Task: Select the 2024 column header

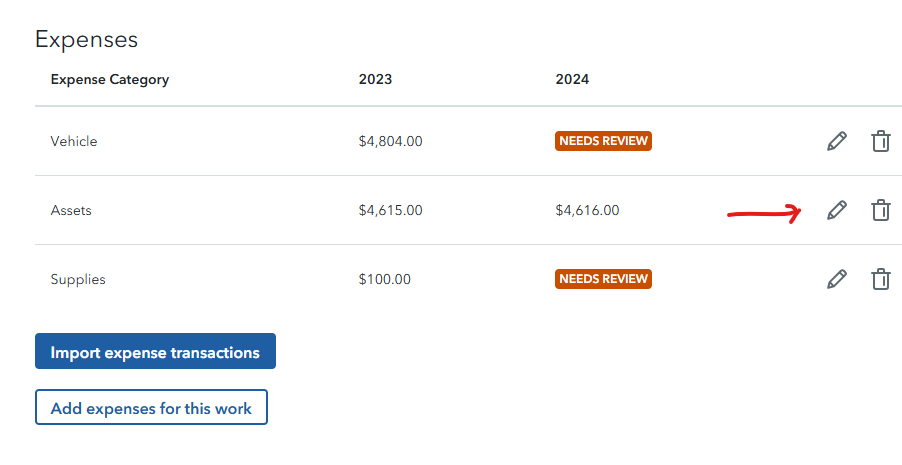Action: (572, 80)
